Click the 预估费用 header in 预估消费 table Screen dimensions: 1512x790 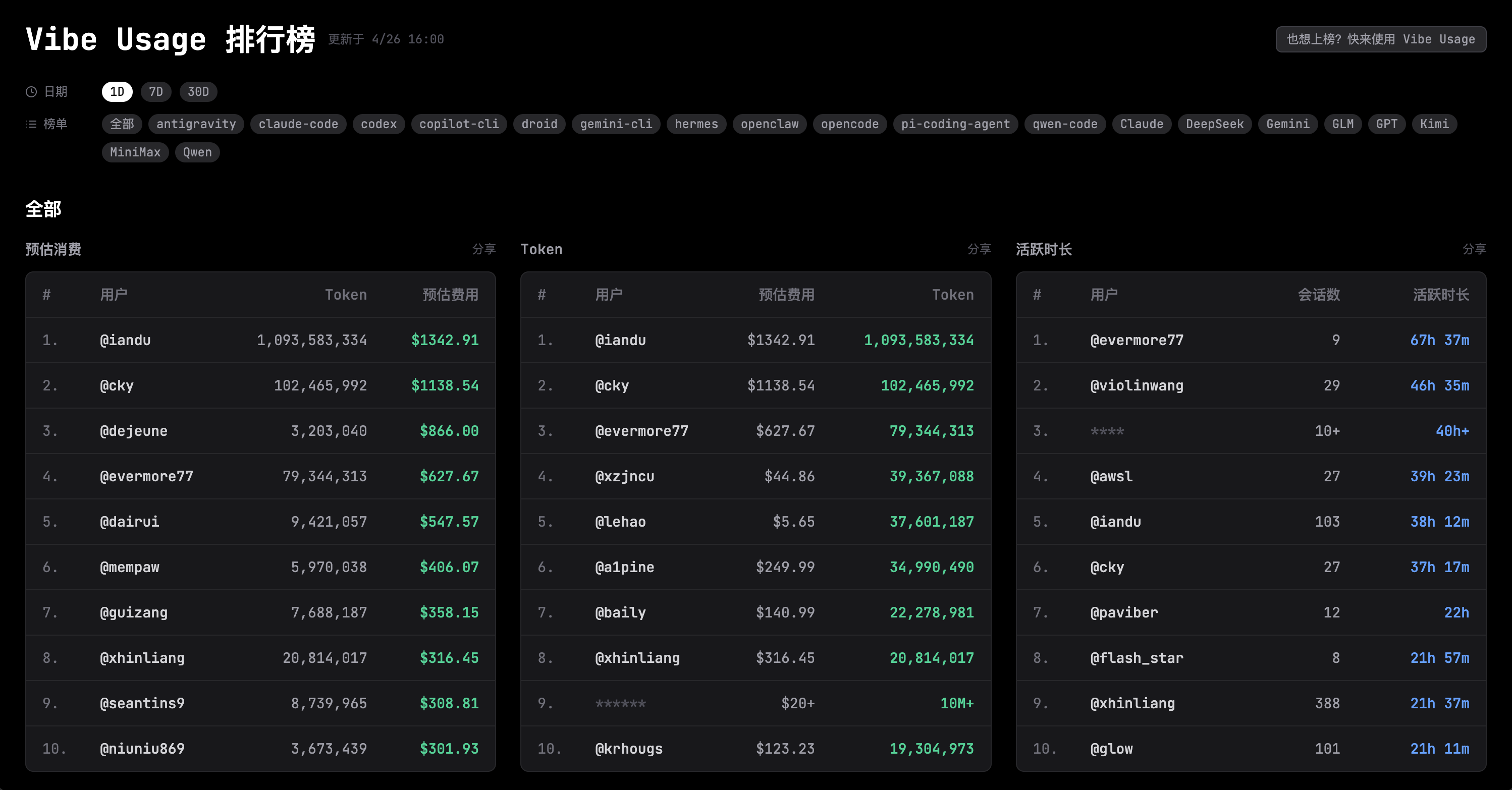pyautogui.click(x=450, y=295)
